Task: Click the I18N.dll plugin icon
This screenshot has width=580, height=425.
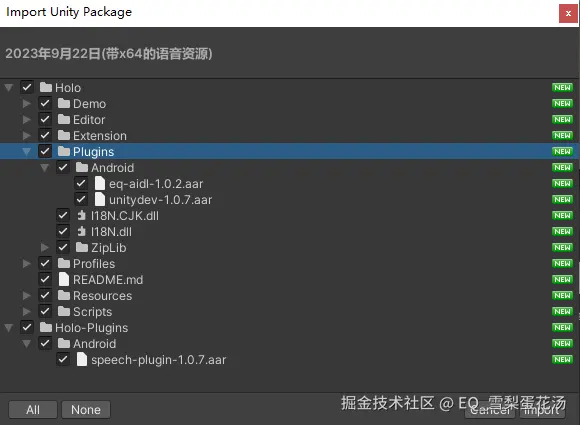Action: [81, 232]
